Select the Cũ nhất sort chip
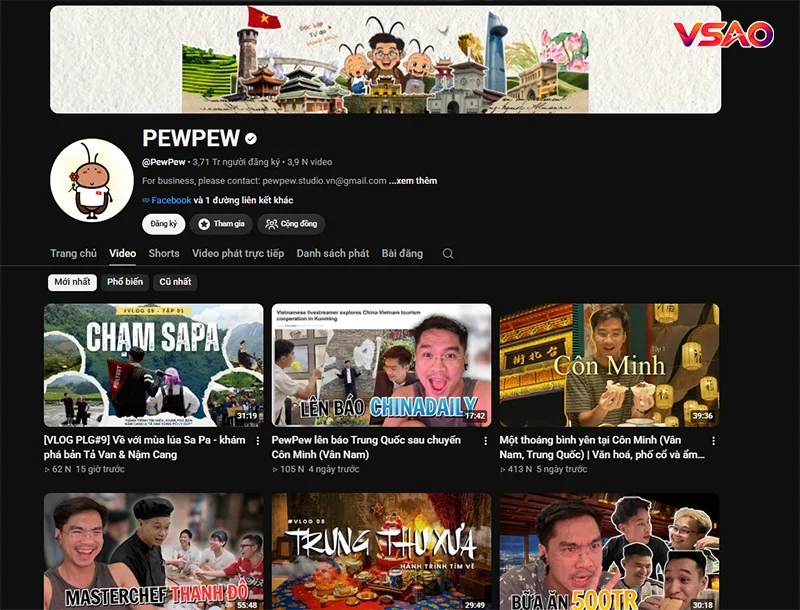Screen dimensions: 800x610 pos(175,282)
